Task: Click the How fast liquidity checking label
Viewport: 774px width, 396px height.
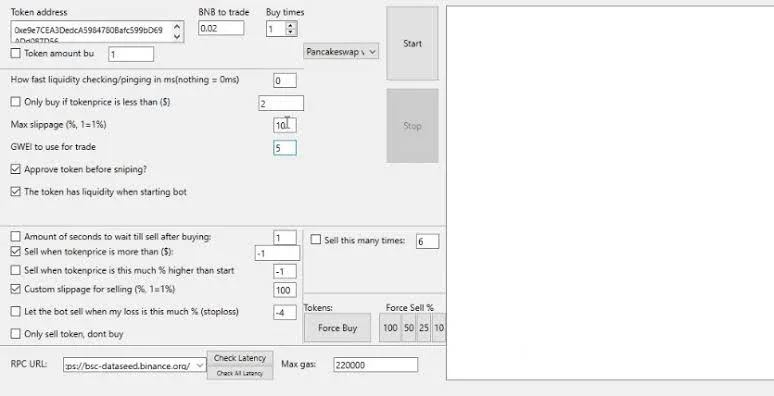Action: [x=125, y=79]
